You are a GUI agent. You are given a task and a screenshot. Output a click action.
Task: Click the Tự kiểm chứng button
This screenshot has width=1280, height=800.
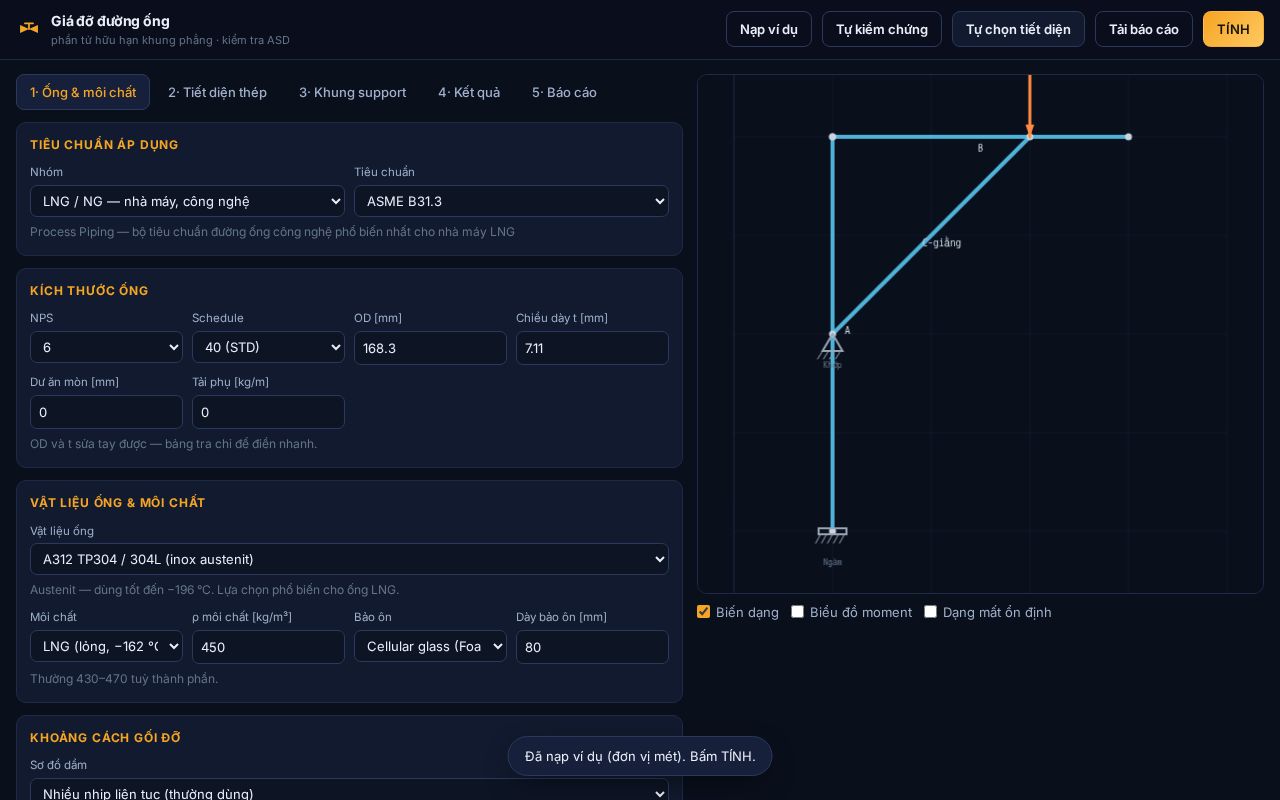coord(882,29)
